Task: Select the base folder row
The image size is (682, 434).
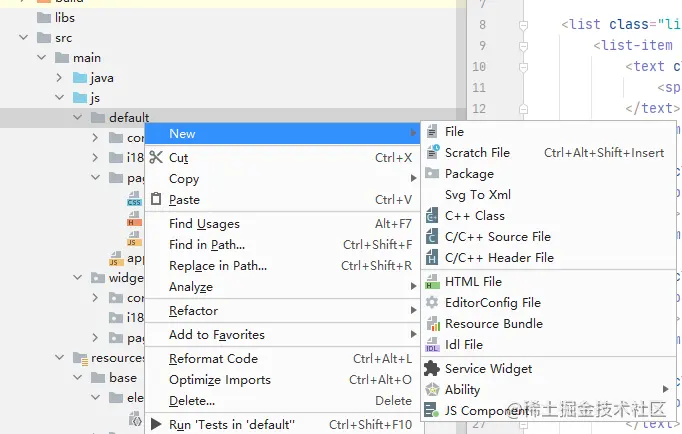Action: point(72,377)
